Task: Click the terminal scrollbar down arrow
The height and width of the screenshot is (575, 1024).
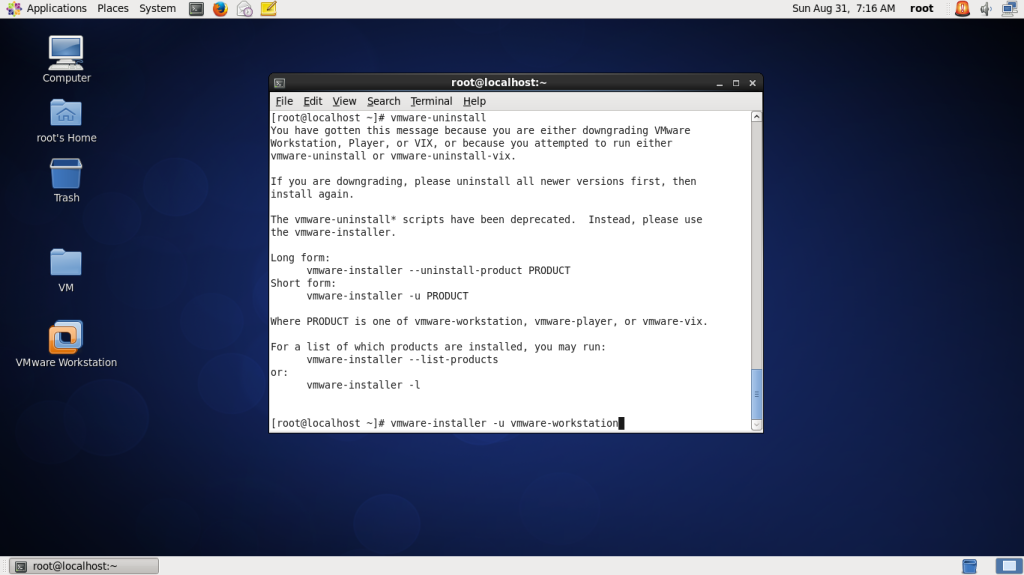Action: 756,425
